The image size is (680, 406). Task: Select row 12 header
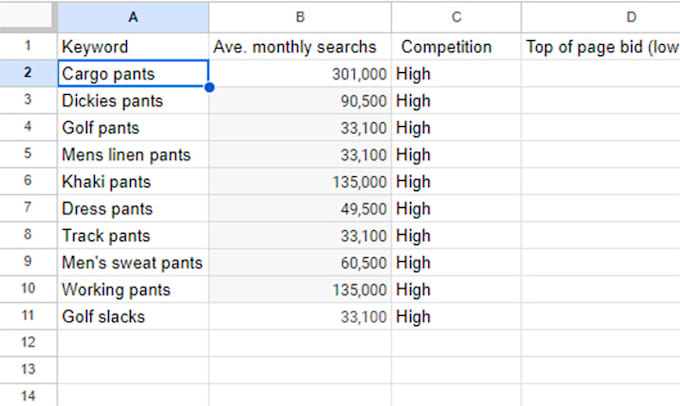coord(28,342)
